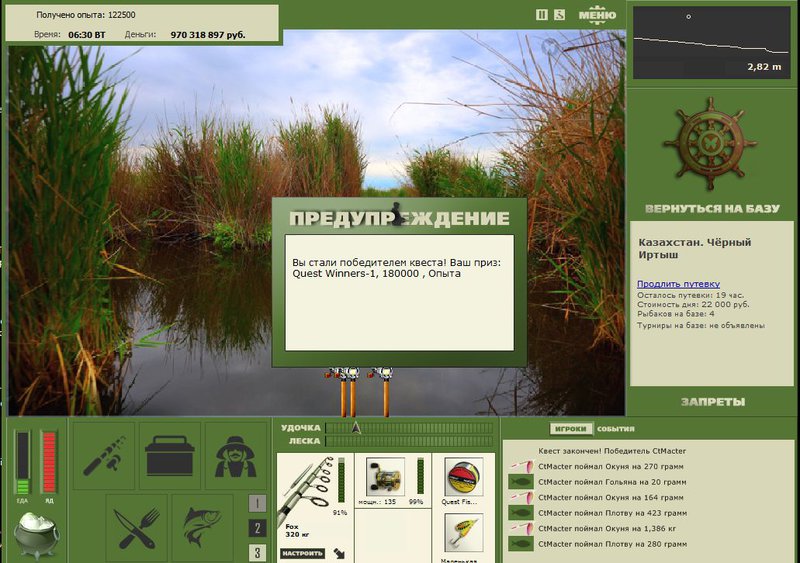The image size is (800, 563).
Task: Select rod slot number 3
Action: point(257,552)
